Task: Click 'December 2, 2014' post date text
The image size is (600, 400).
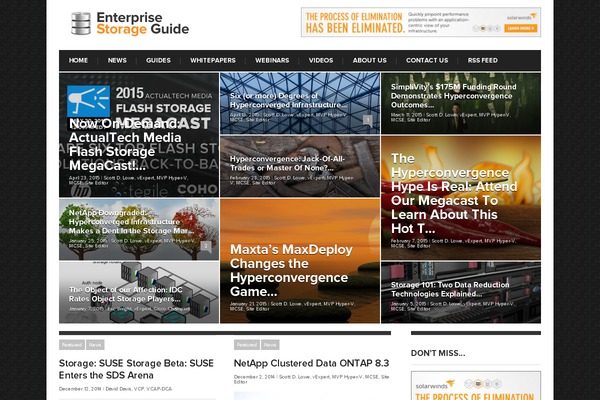Action: pyautogui.click(x=254, y=377)
